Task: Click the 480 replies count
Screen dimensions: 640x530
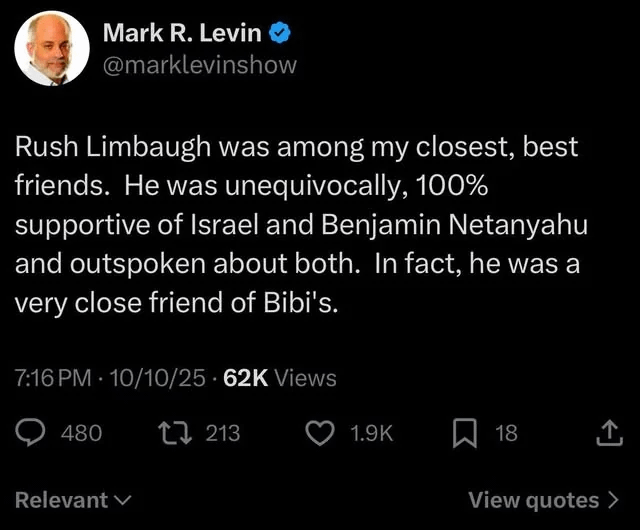Action: click(x=81, y=433)
